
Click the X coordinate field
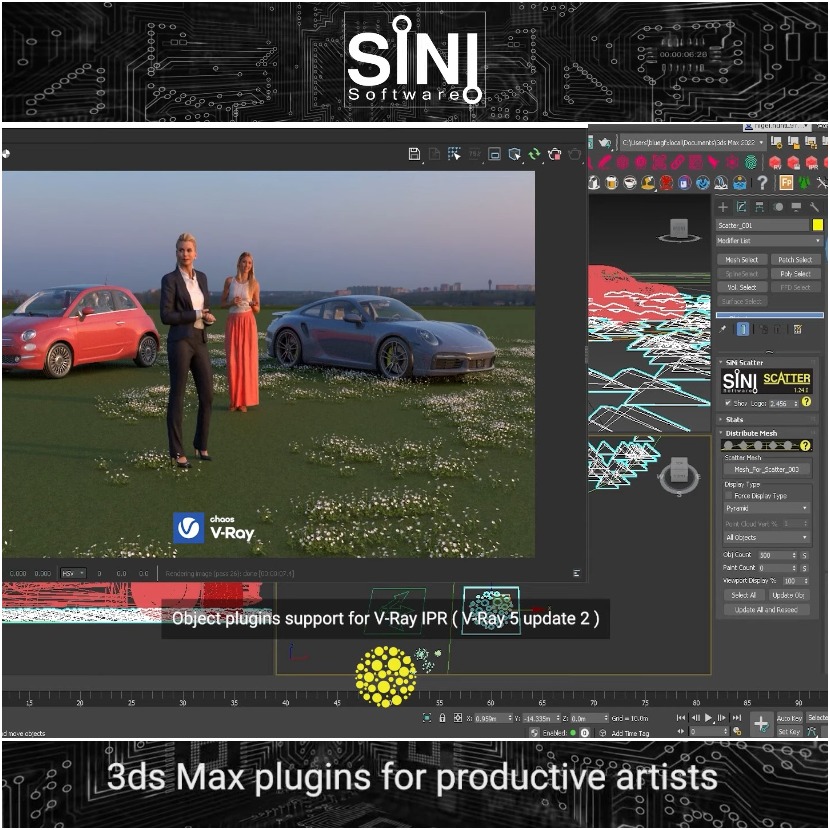(x=491, y=718)
